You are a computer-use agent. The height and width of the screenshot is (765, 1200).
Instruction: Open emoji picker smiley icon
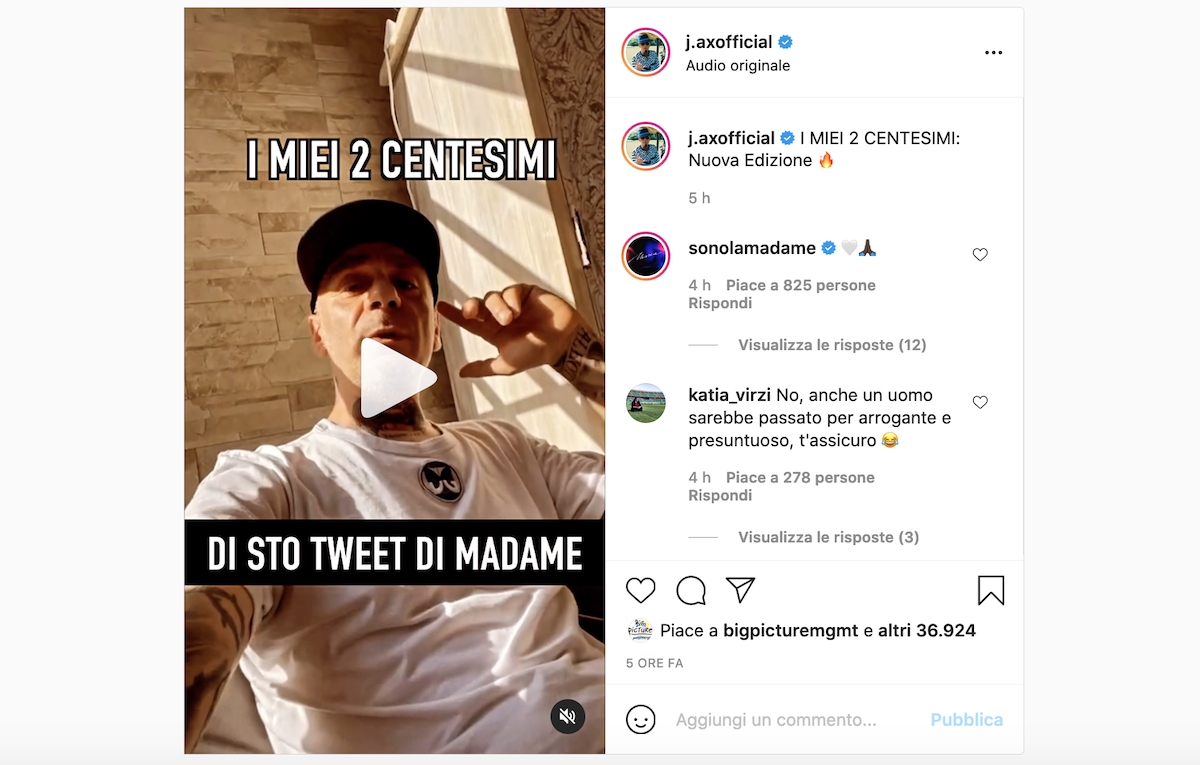point(641,719)
